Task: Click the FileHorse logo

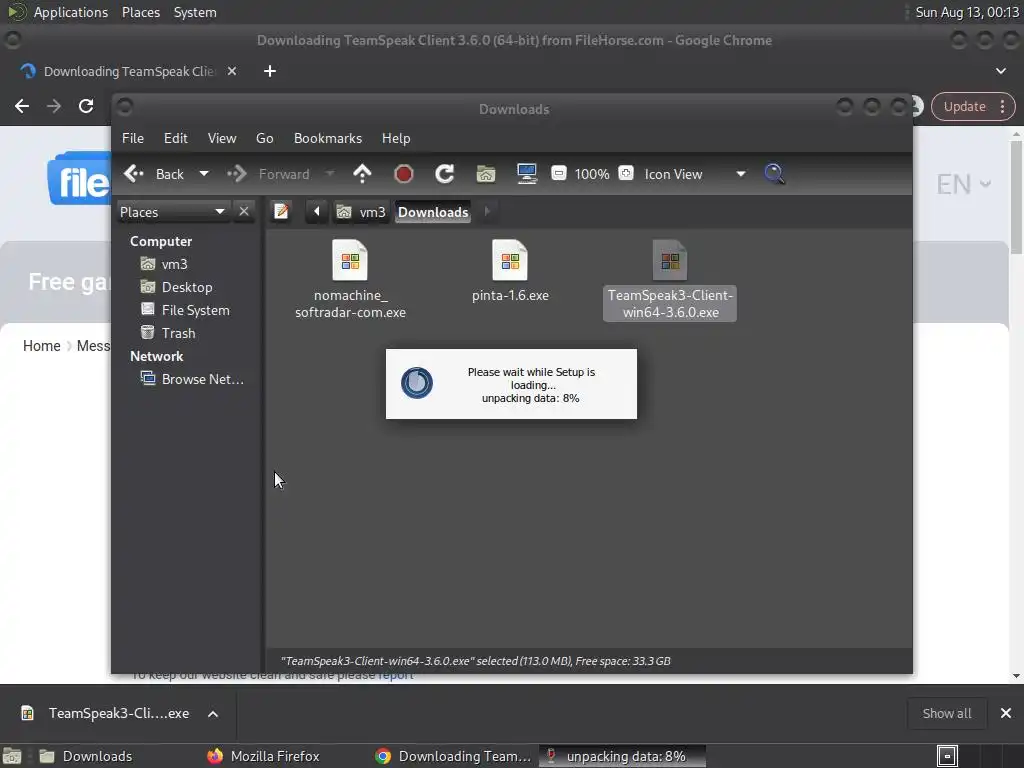Action: [79, 179]
